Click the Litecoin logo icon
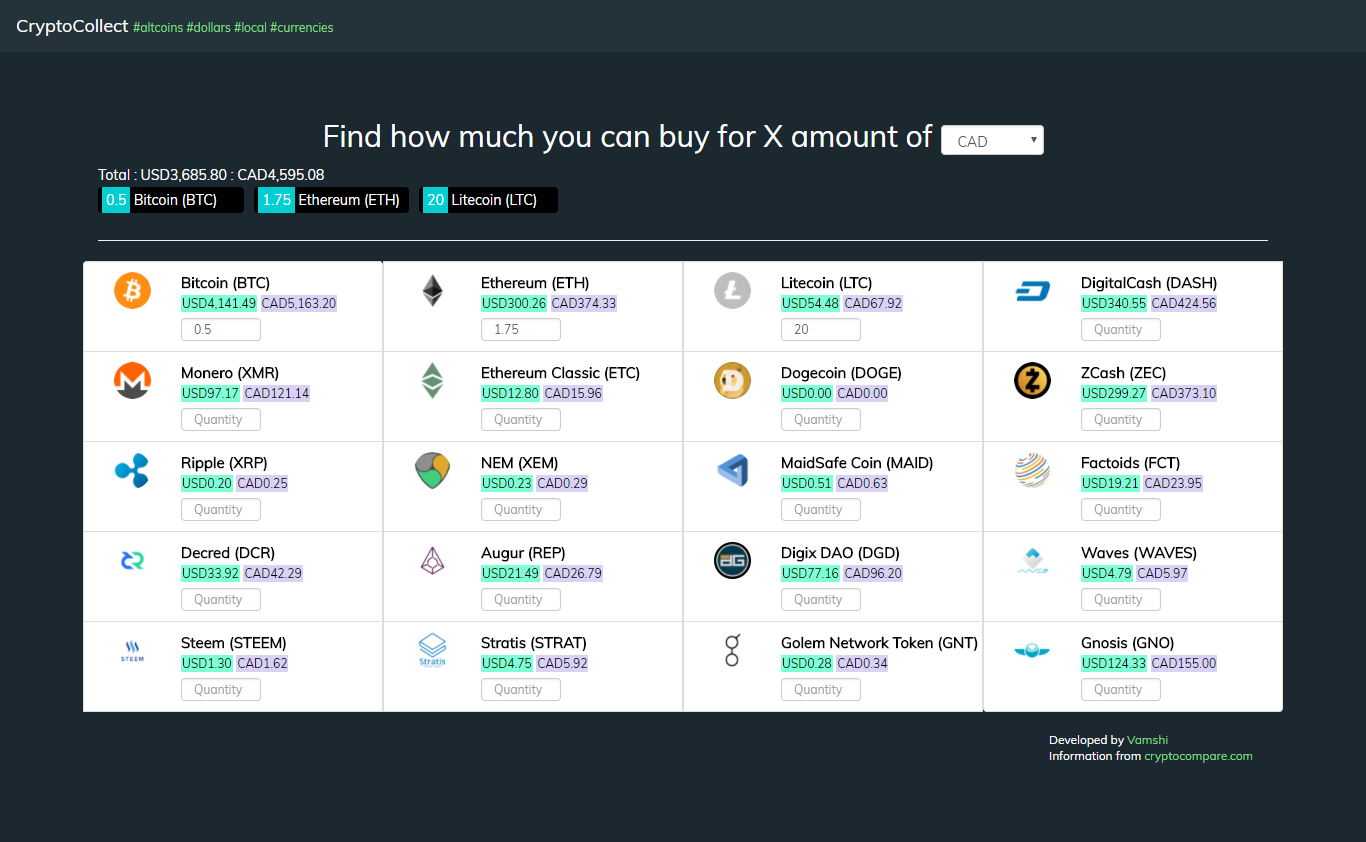The height and width of the screenshot is (842, 1366). 732,290
